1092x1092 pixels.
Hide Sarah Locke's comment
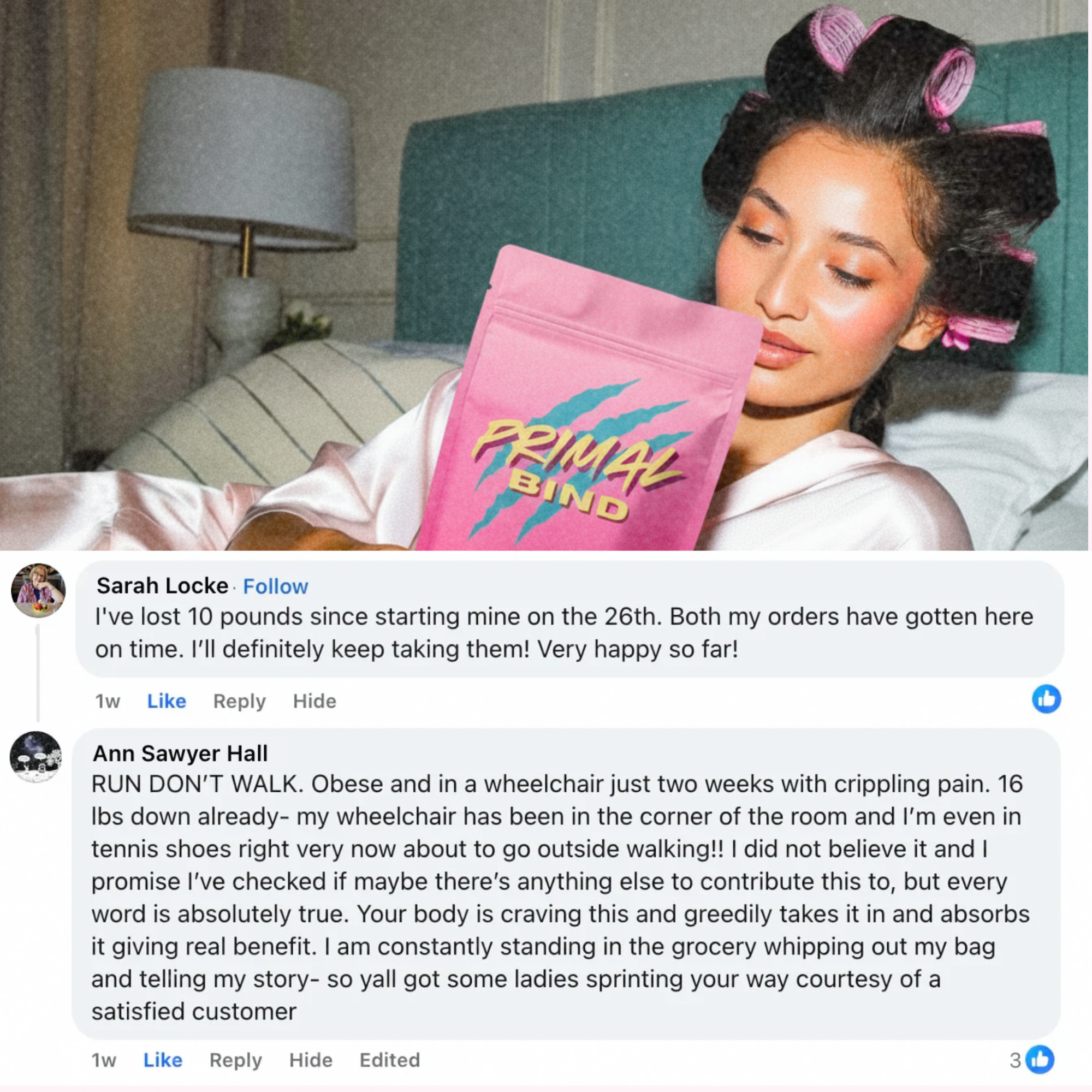[314, 701]
